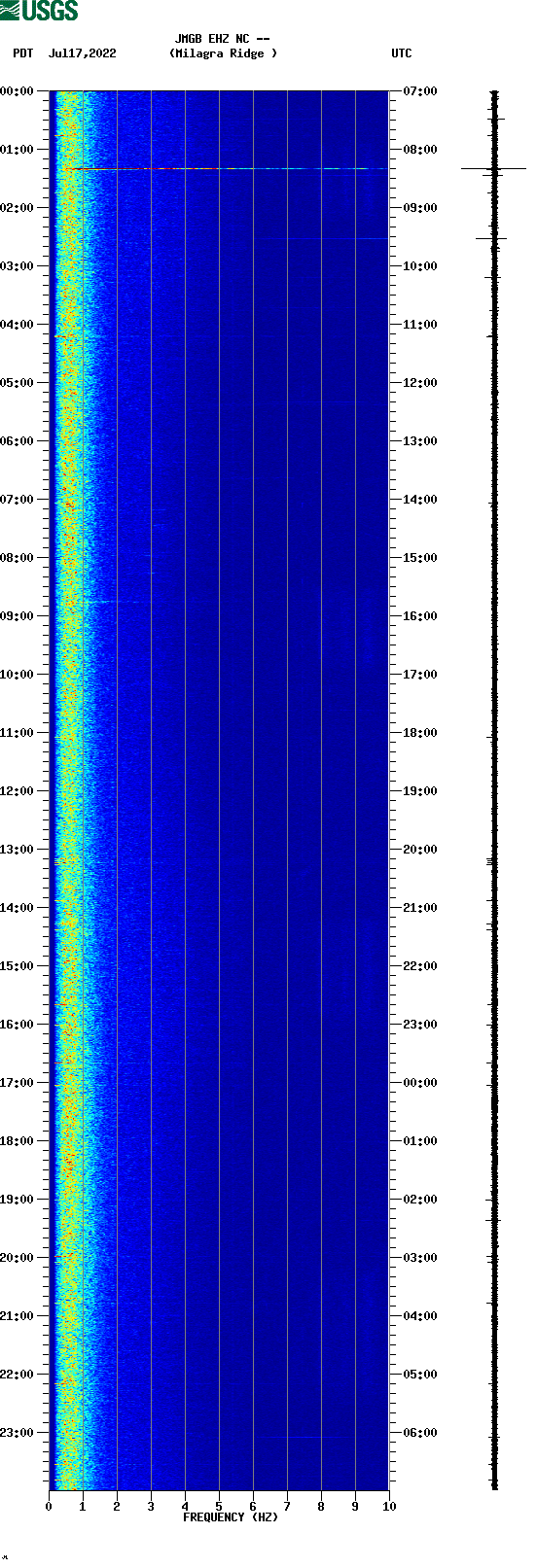This screenshot has width=537, height=1568.
Task: Click the 00:00 UTC time label
Action: click(420, 1083)
